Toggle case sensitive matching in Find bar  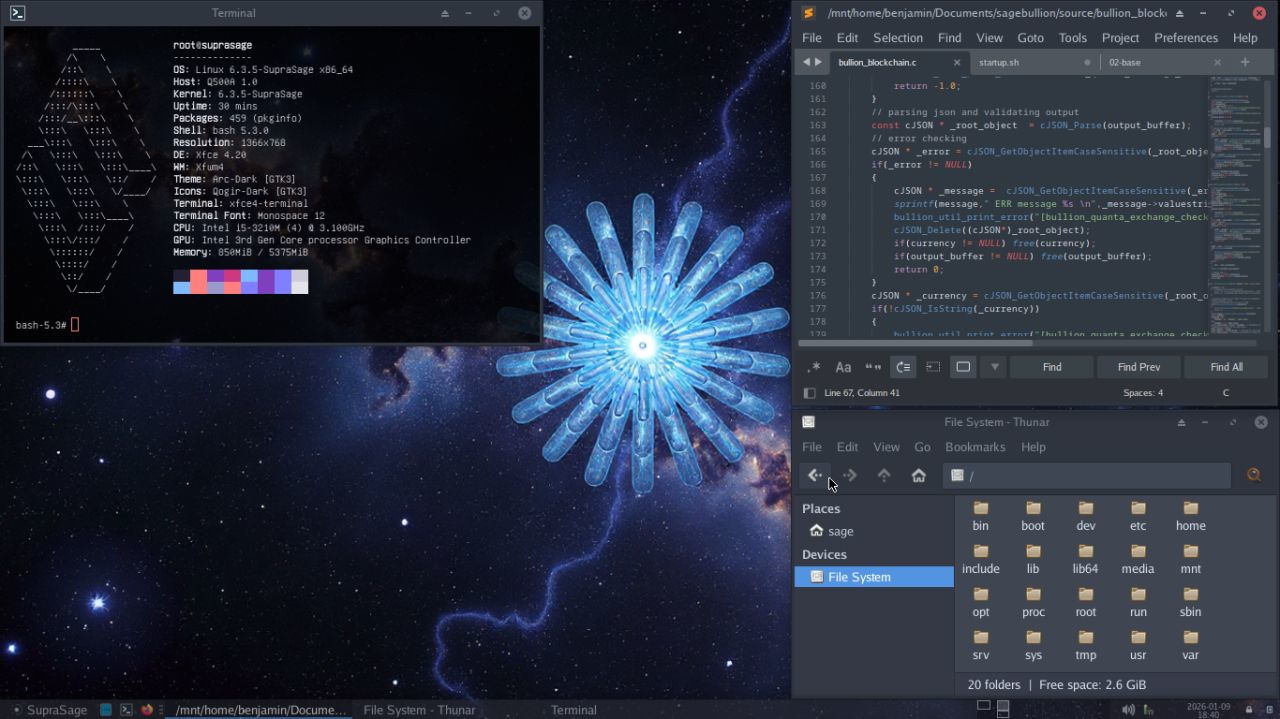843,367
